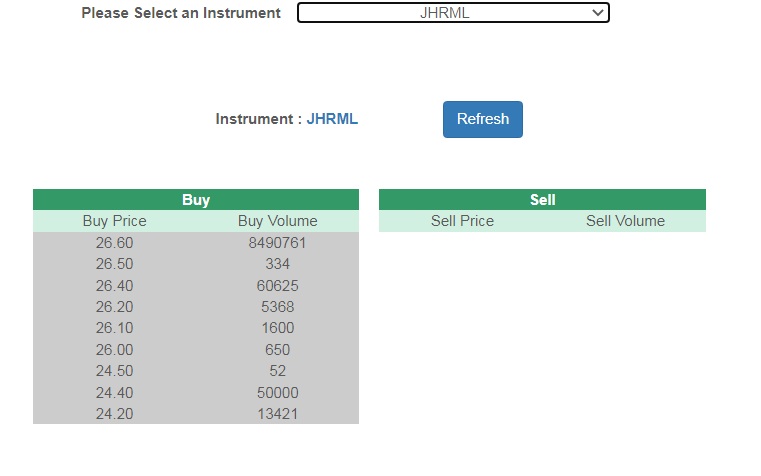Select the 26.20 buy price cell
The image size is (761, 476).
[x=114, y=307]
